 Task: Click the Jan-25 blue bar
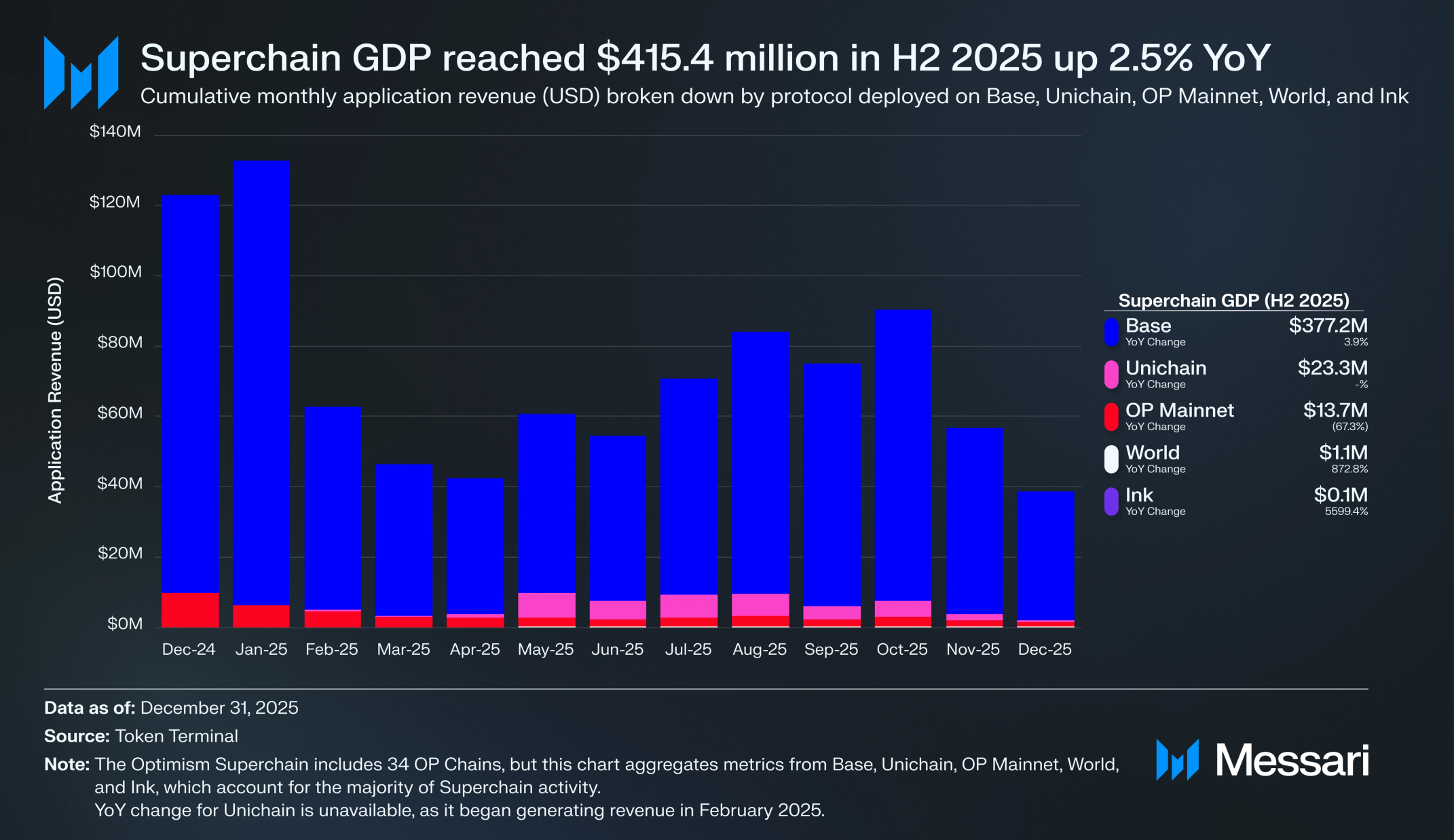click(261, 380)
